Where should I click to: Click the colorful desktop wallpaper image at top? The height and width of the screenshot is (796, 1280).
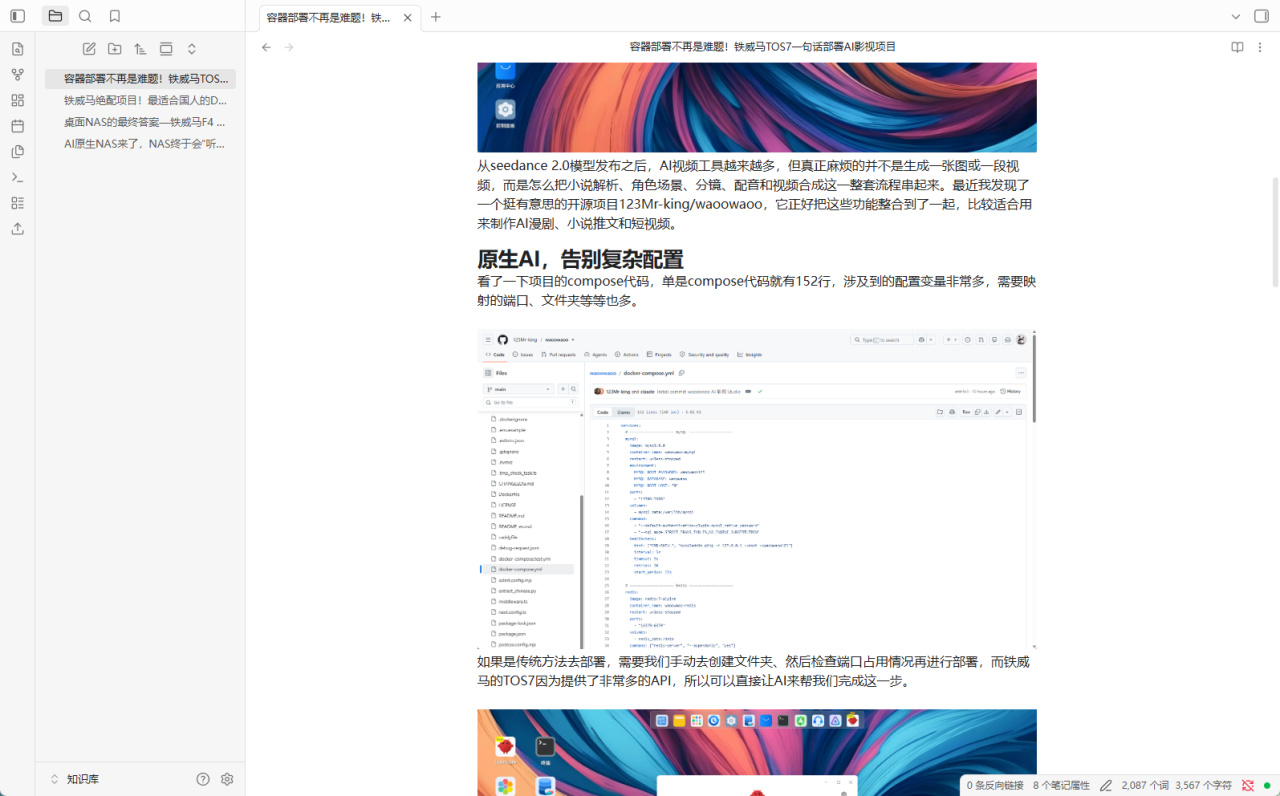coord(757,107)
